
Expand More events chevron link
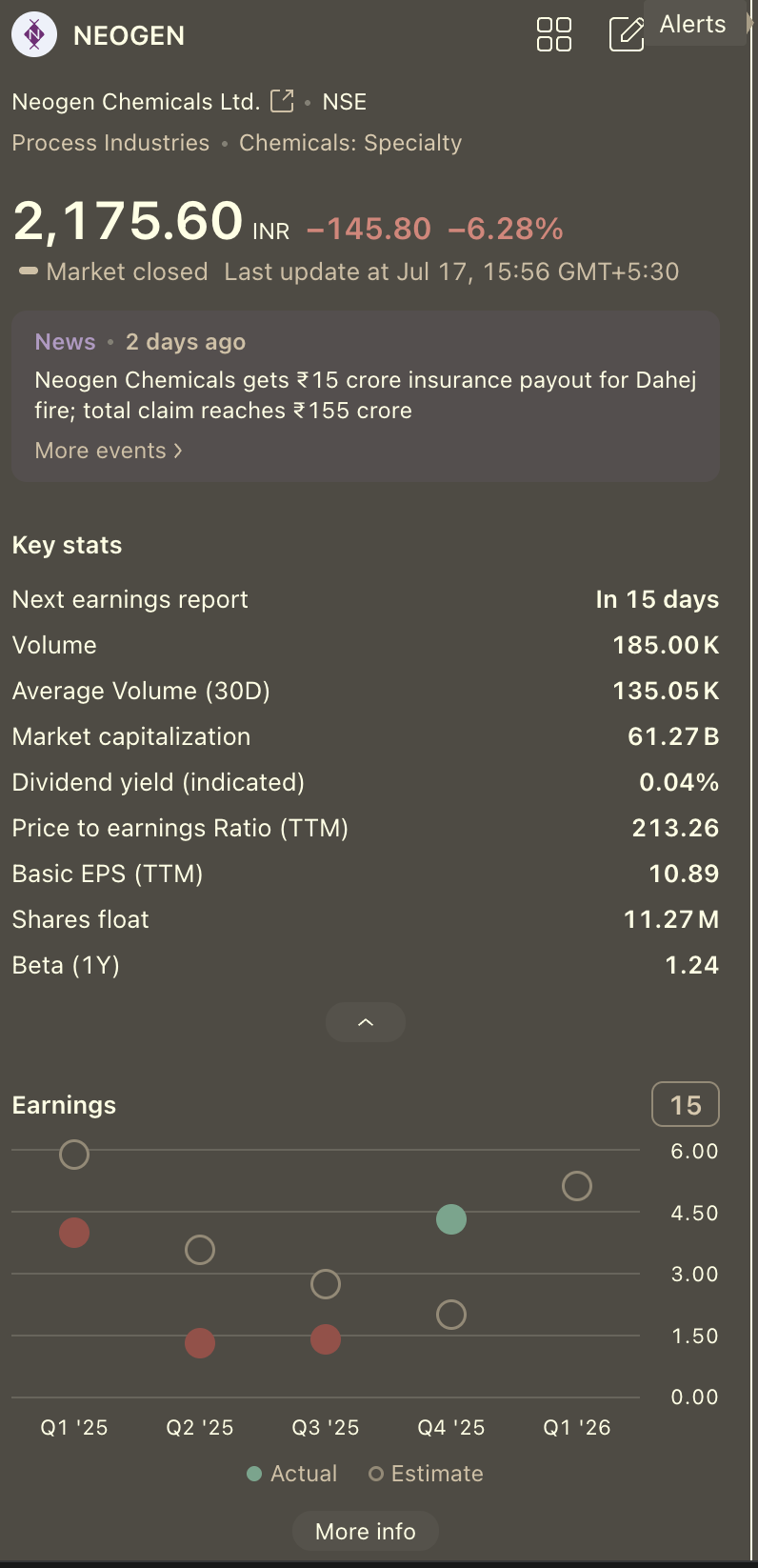(x=109, y=451)
